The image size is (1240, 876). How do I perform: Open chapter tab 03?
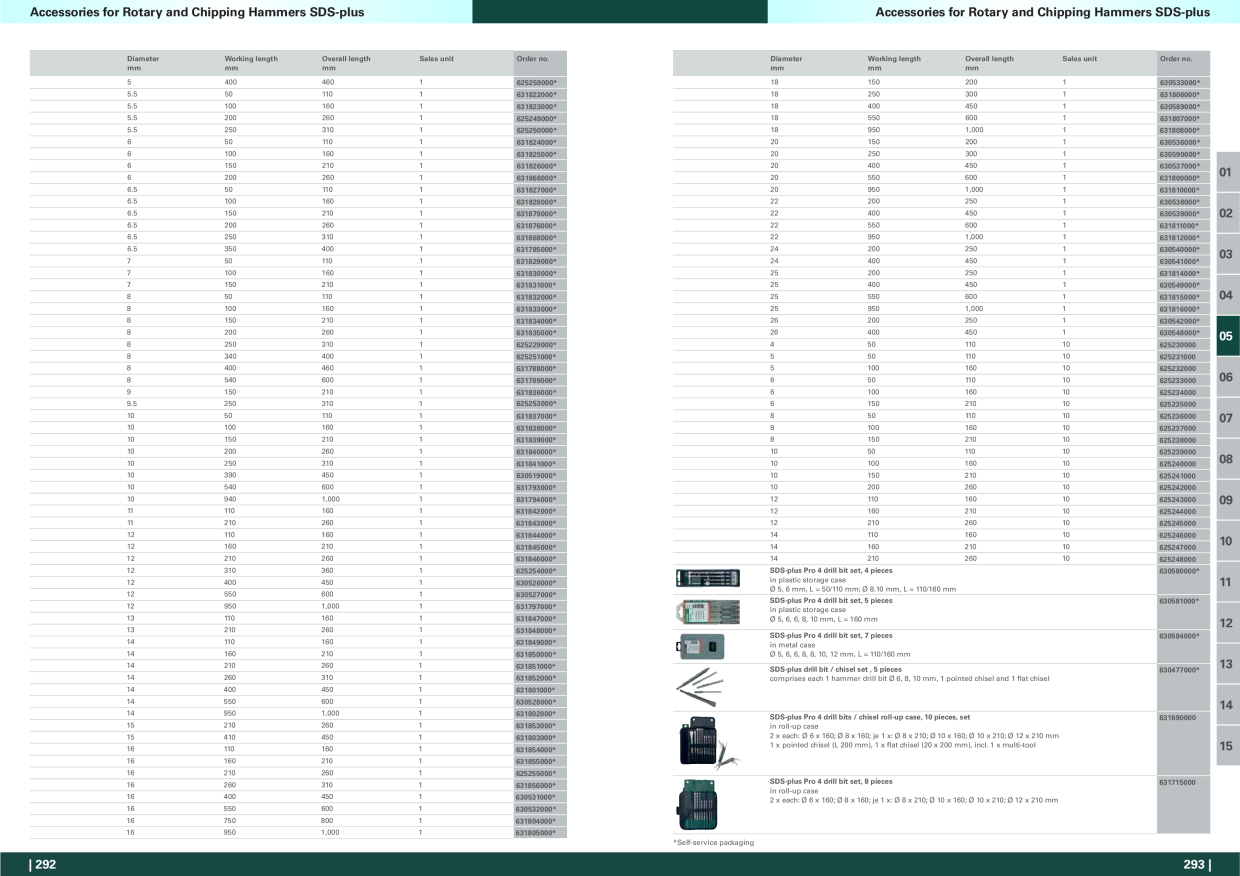click(1227, 254)
